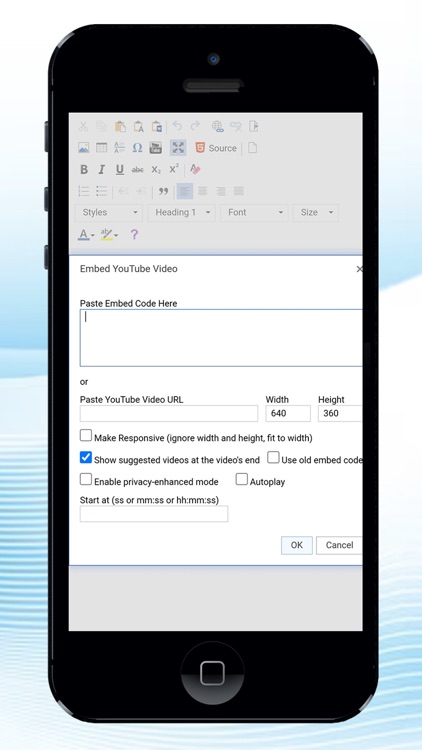
Task: Open the background highlight color picker
Action: pyautogui.click(x=110, y=234)
